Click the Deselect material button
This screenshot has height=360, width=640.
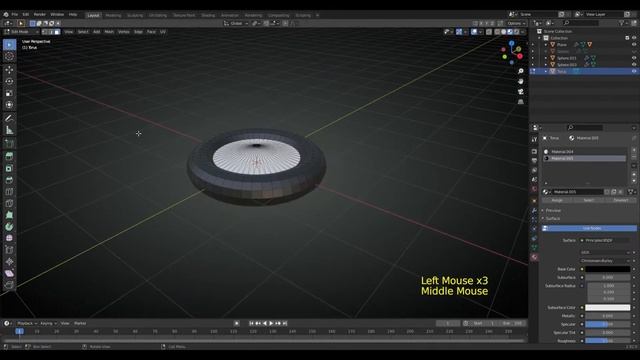click(621, 200)
